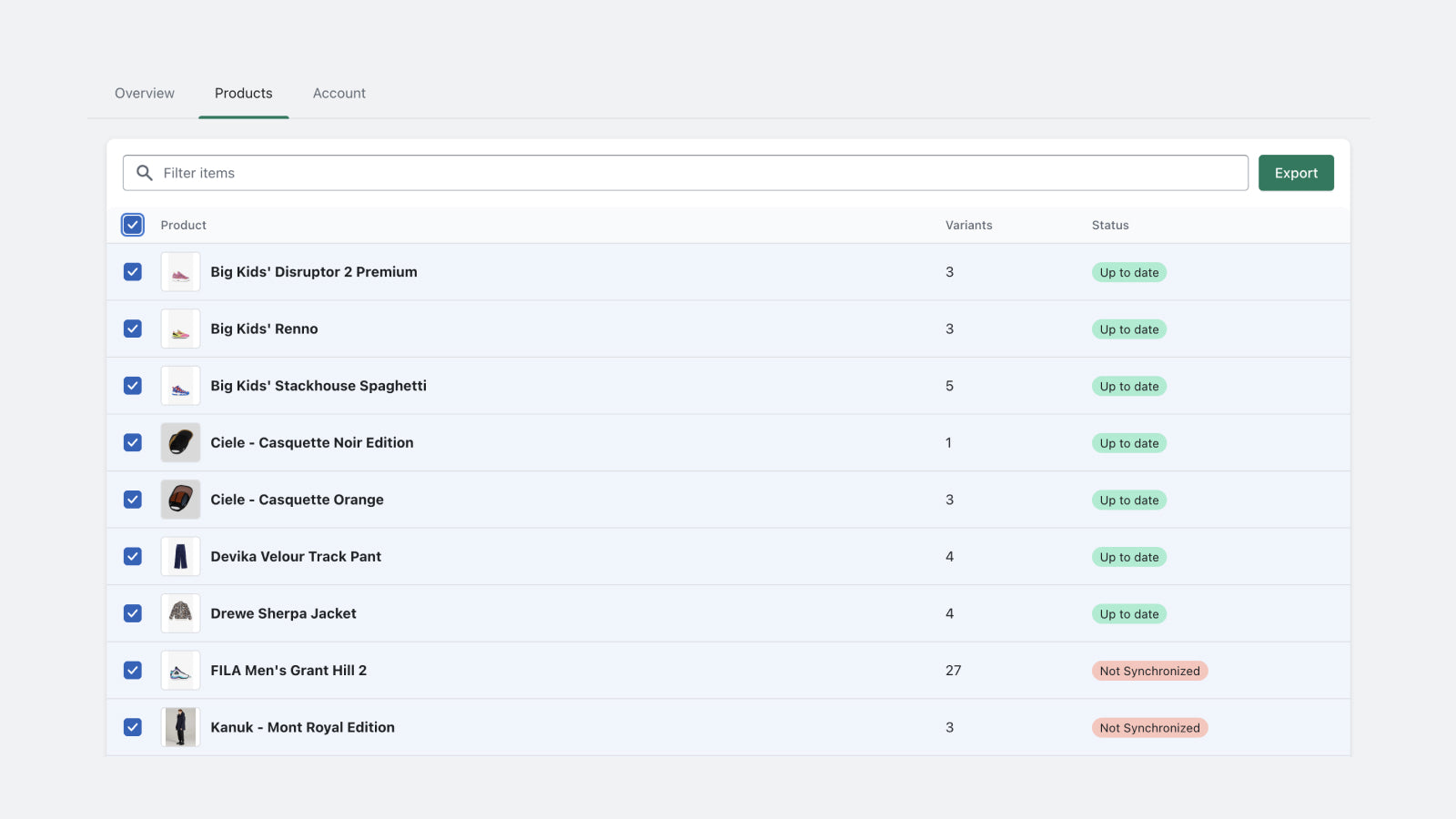This screenshot has width=1456, height=819.
Task: Click the Ciele Casquette Orange cap image
Action: (x=180, y=500)
